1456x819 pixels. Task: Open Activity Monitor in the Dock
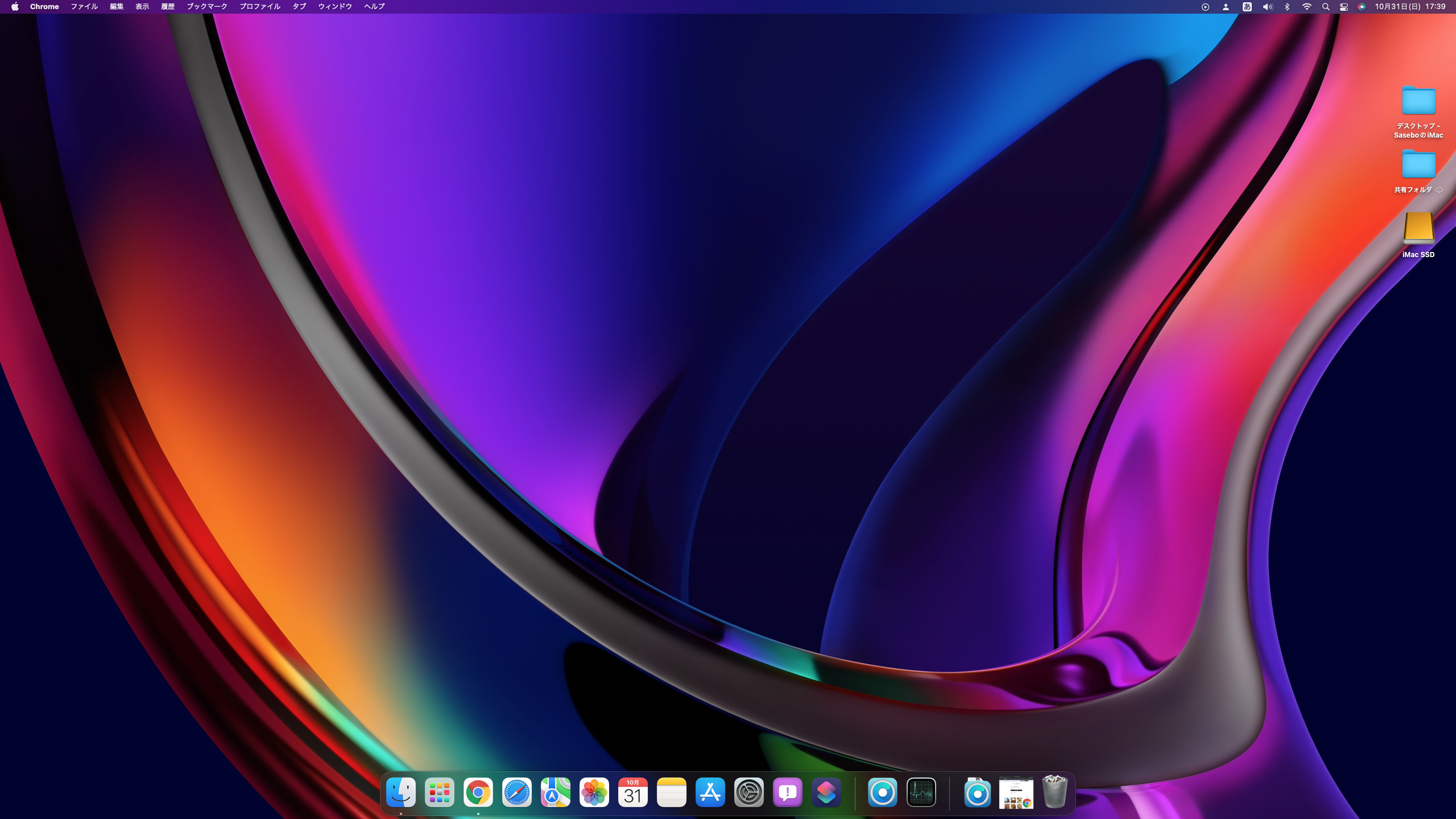tap(921, 792)
